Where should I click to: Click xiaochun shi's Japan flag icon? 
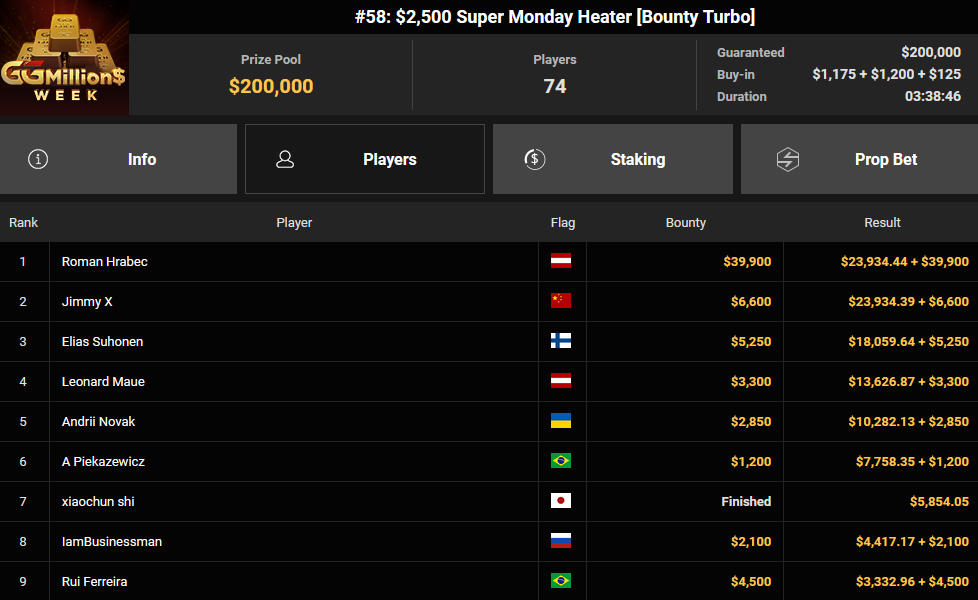tap(561, 501)
